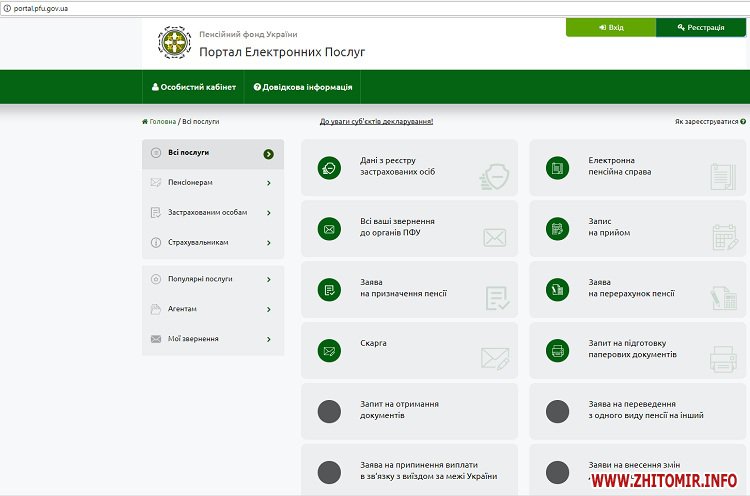Click the green icon next to Скарга
Viewport: 750px width, 496px height.
[x=328, y=351]
